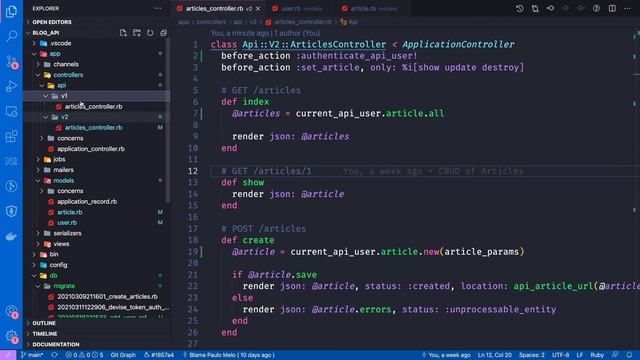Open editor more actions ellipsis

pos(627,8)
